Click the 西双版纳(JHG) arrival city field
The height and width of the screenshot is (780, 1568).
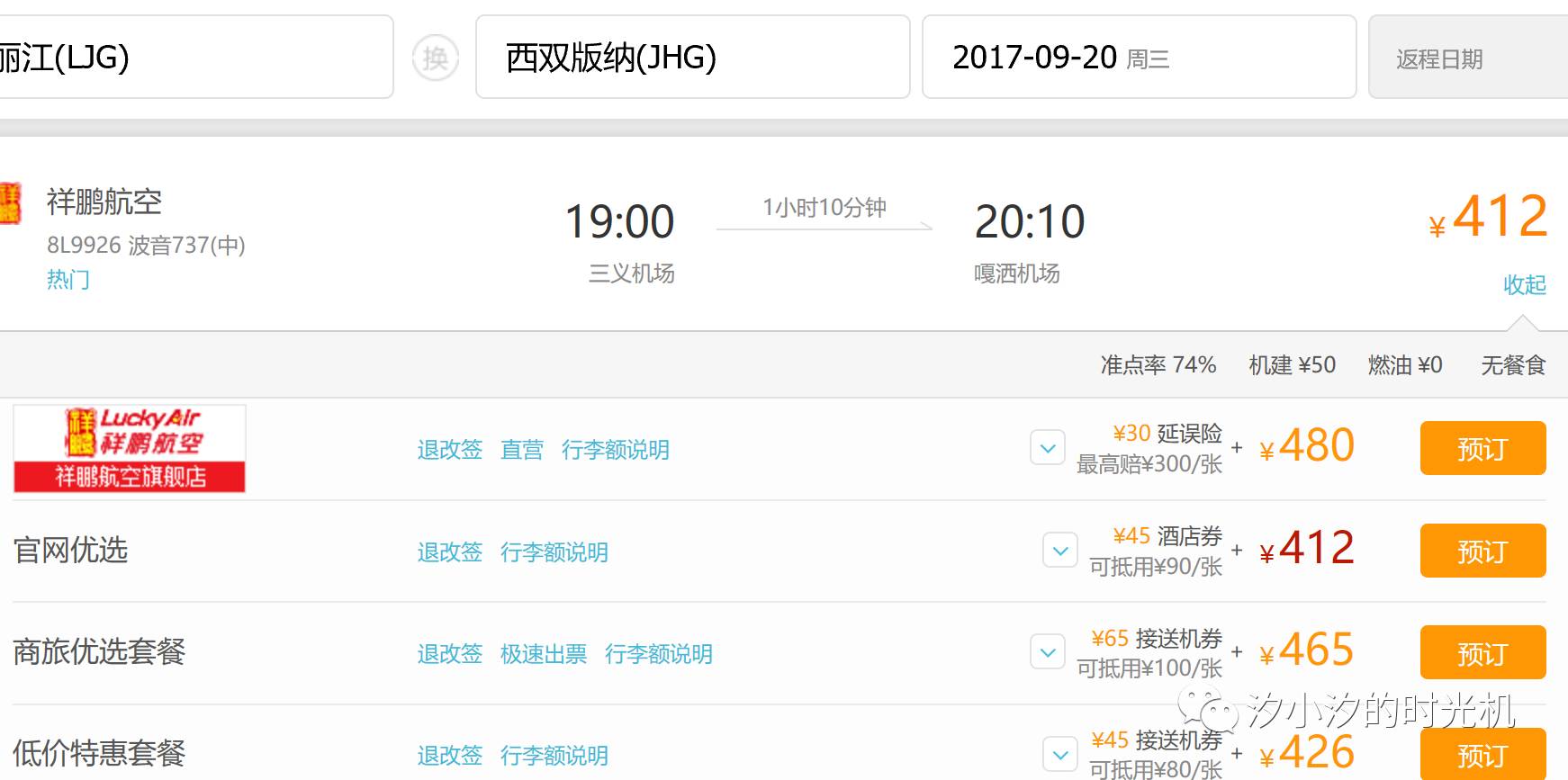[691, 57]
